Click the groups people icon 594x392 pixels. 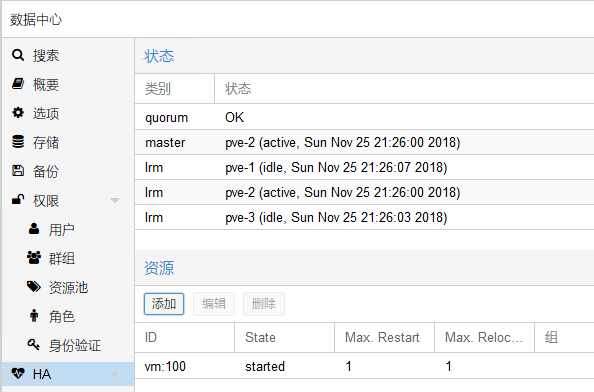pyautogui.click(x=34, y=258)
